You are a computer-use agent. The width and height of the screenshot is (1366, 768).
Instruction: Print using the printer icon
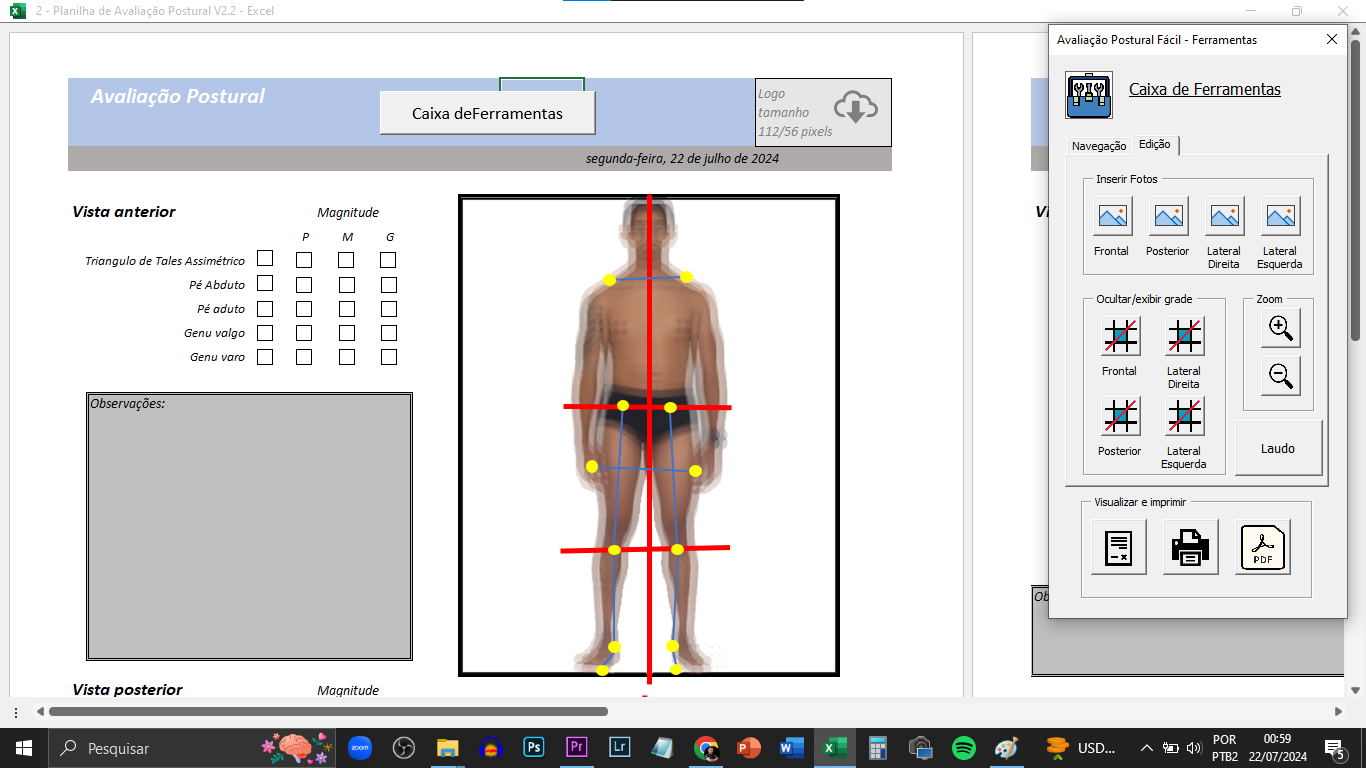1190,547
